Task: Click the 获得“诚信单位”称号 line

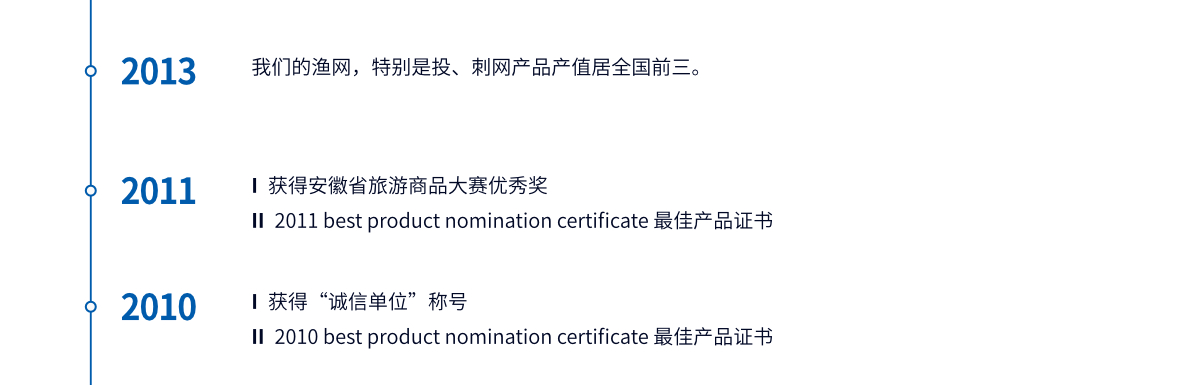Action: 367,302
